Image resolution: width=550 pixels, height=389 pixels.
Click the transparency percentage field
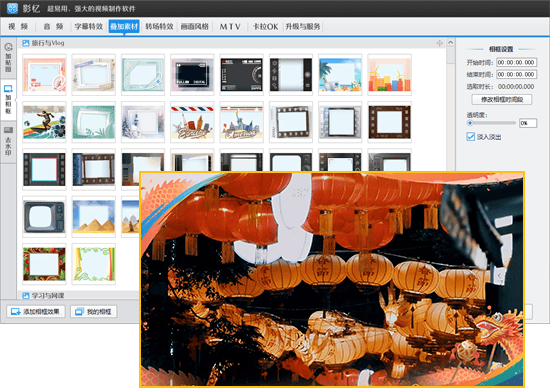pos(528,123)
